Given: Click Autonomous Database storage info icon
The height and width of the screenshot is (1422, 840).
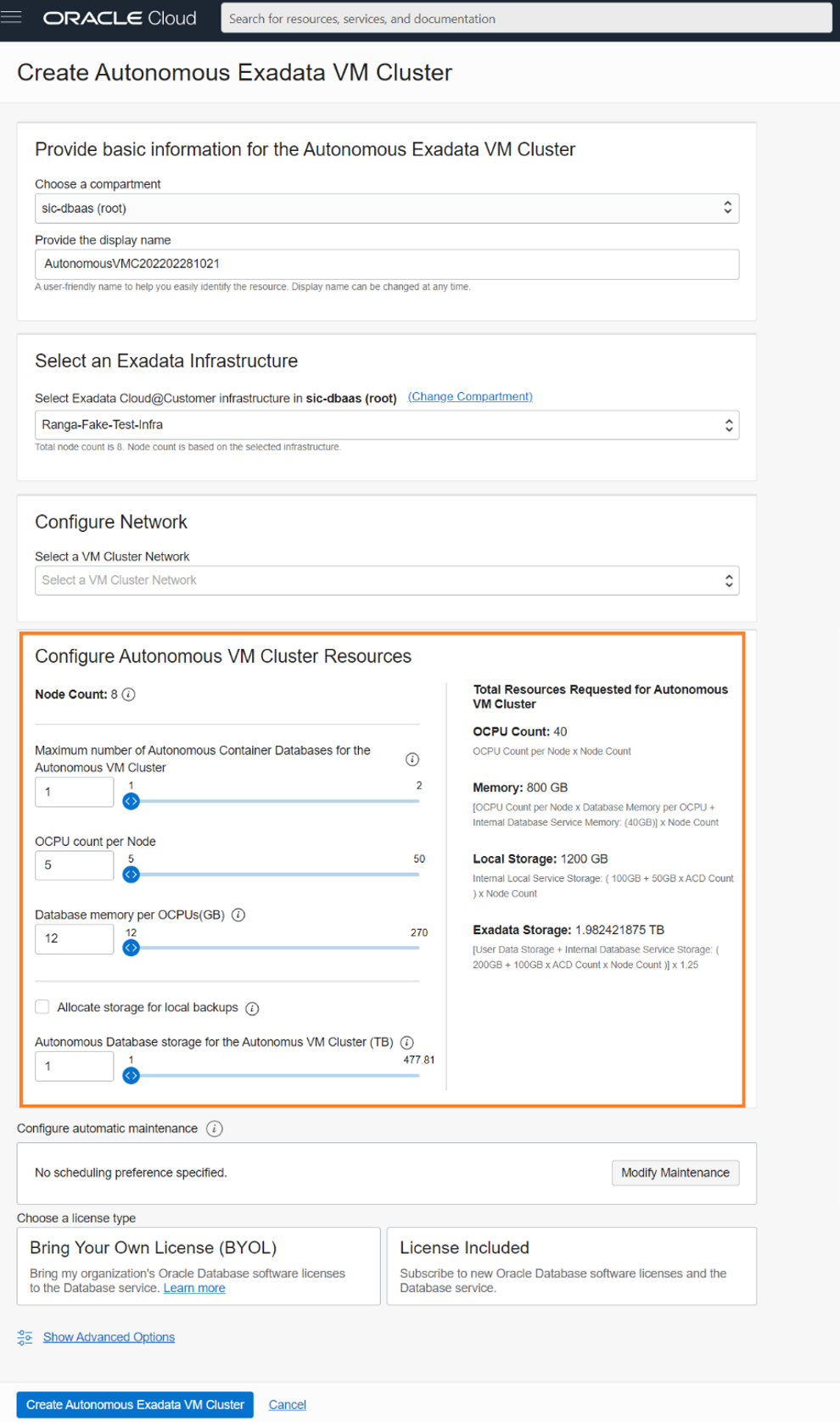Looking at the screenshot, I should (407, 1043).
